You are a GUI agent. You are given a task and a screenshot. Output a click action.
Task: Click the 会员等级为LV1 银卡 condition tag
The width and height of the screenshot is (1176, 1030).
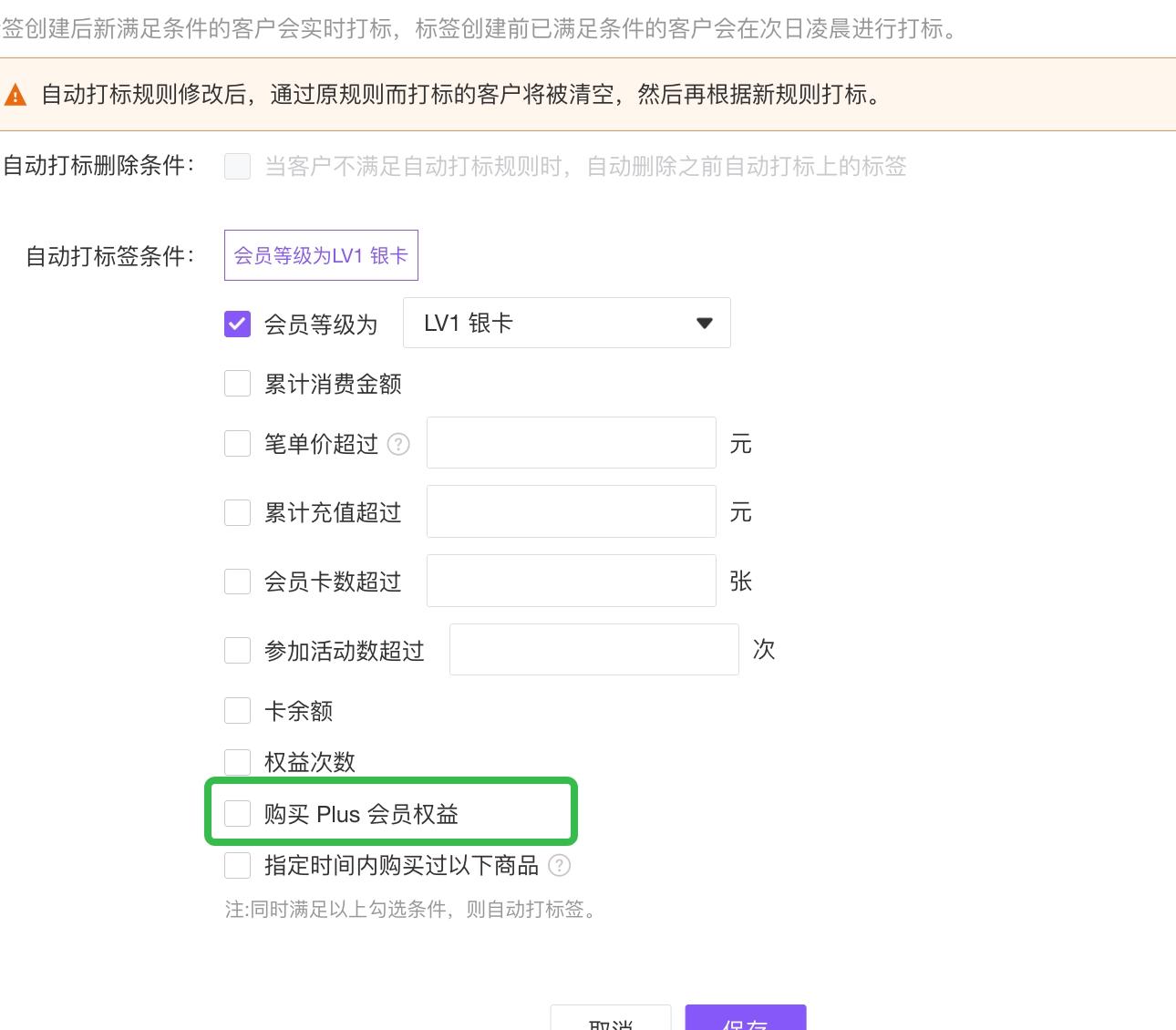(x=321, y=255)
